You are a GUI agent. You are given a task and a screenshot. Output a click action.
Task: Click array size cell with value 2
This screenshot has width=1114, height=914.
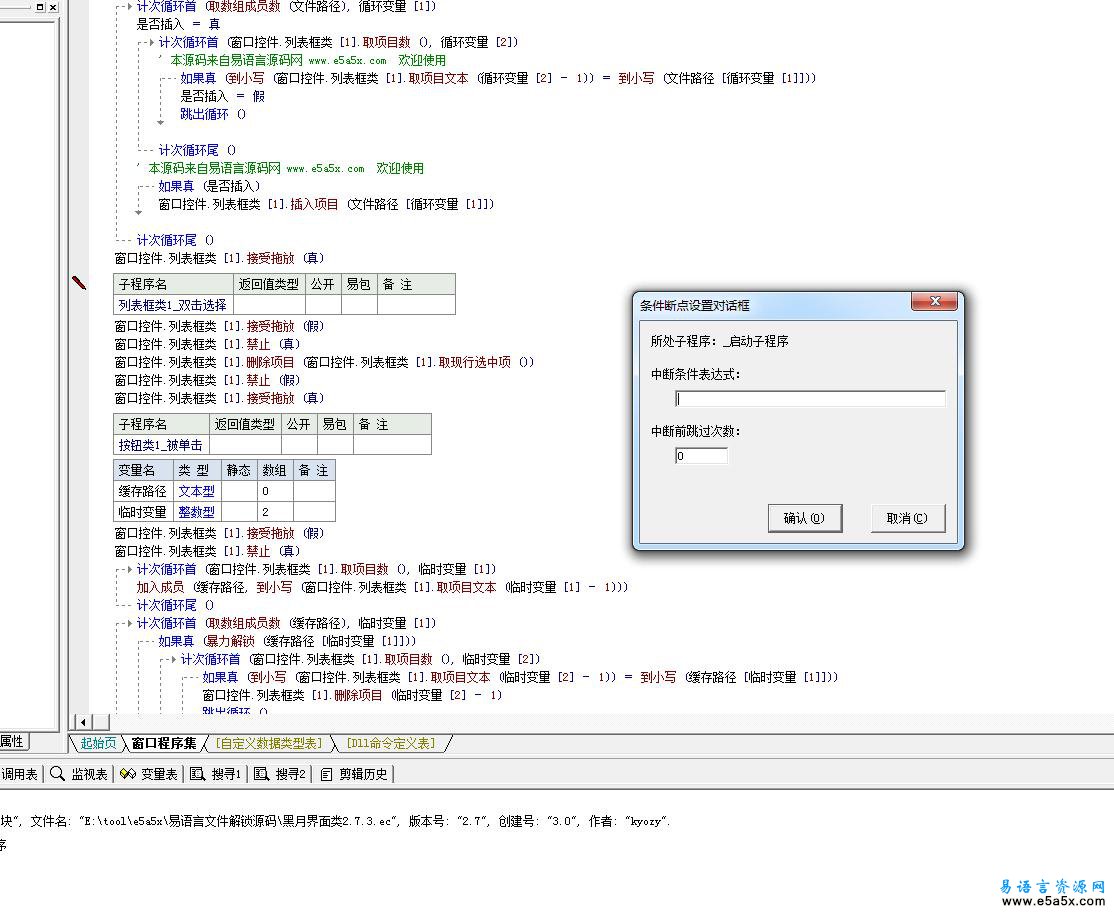coord(275,512)
